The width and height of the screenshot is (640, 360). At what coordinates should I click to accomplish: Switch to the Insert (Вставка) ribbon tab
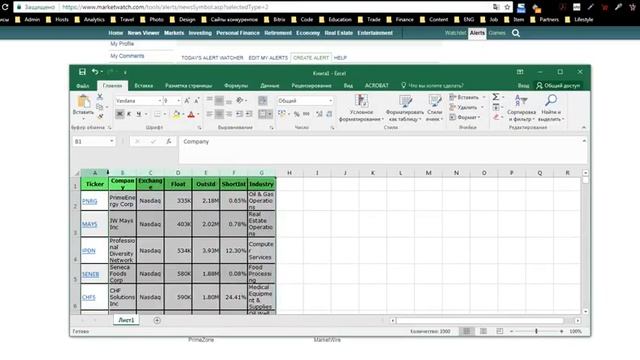point(144,86)
